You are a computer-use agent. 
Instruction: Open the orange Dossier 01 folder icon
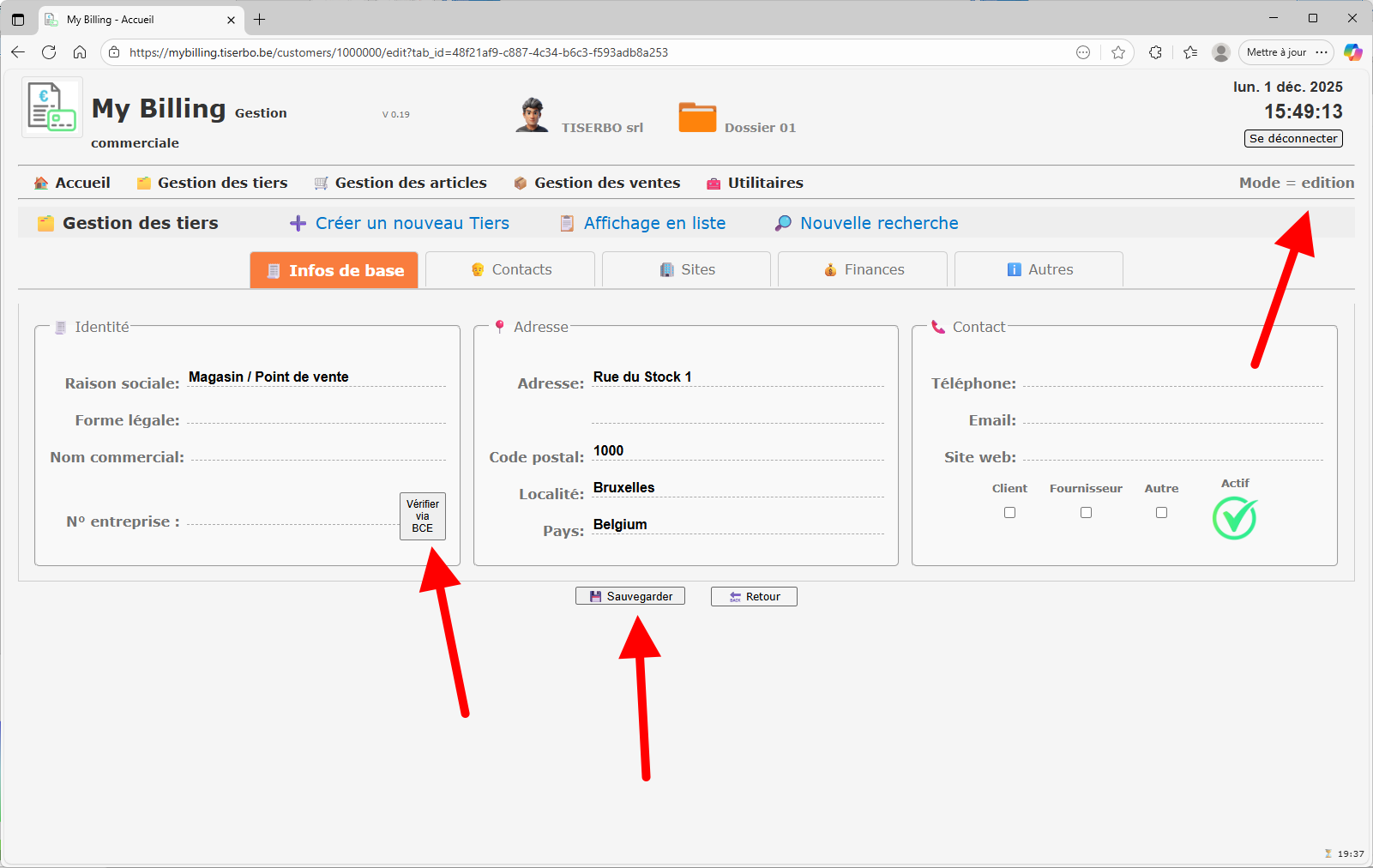[697, 117]
